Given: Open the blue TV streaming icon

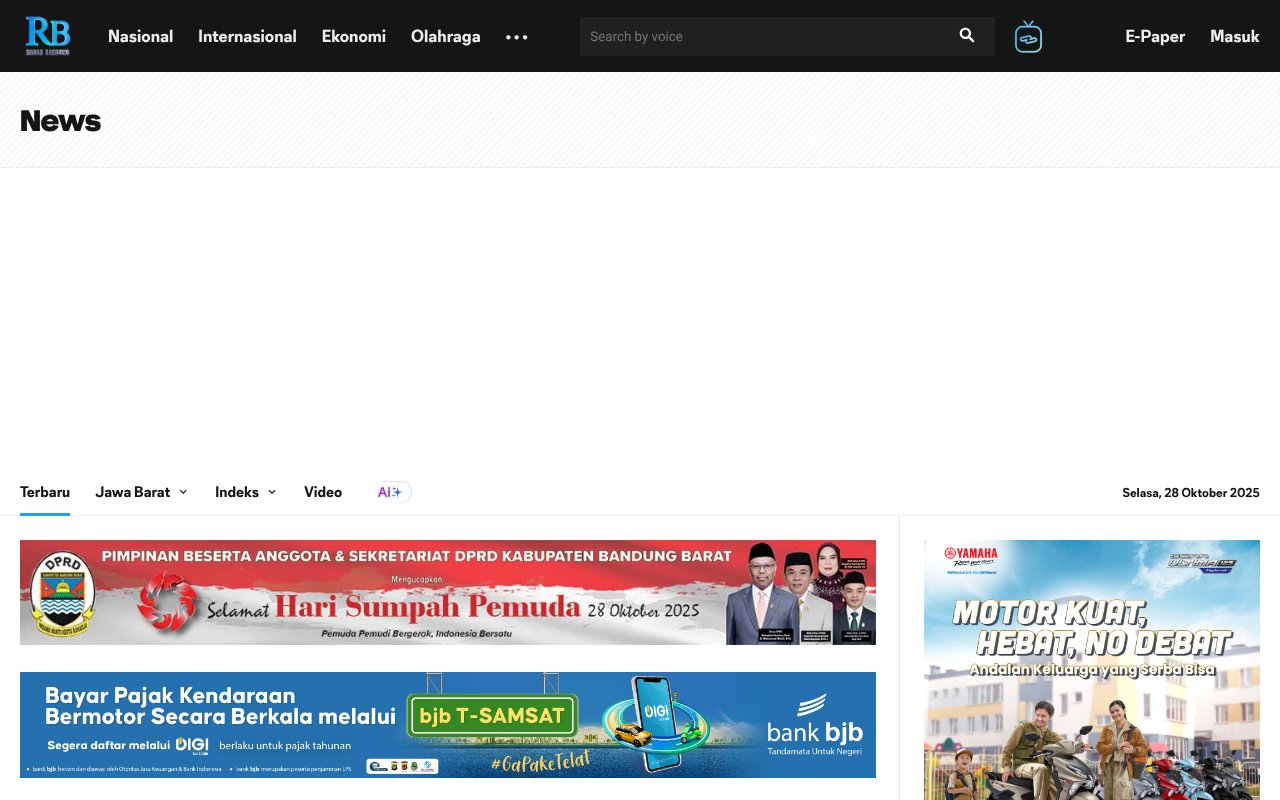Looking at the screenshot, I should click(x=1029, y=35).
